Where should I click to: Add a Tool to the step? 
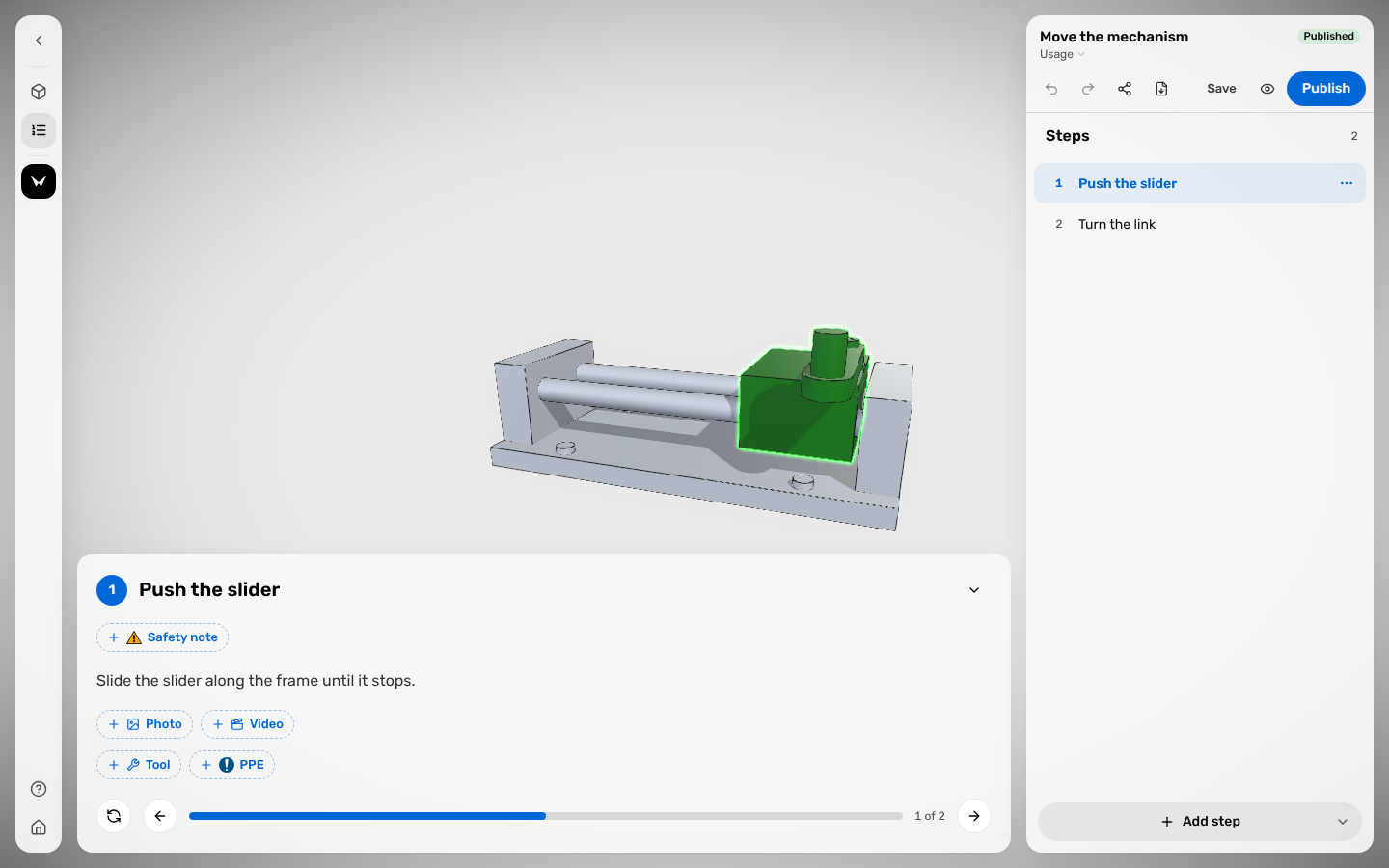(139, 765)
